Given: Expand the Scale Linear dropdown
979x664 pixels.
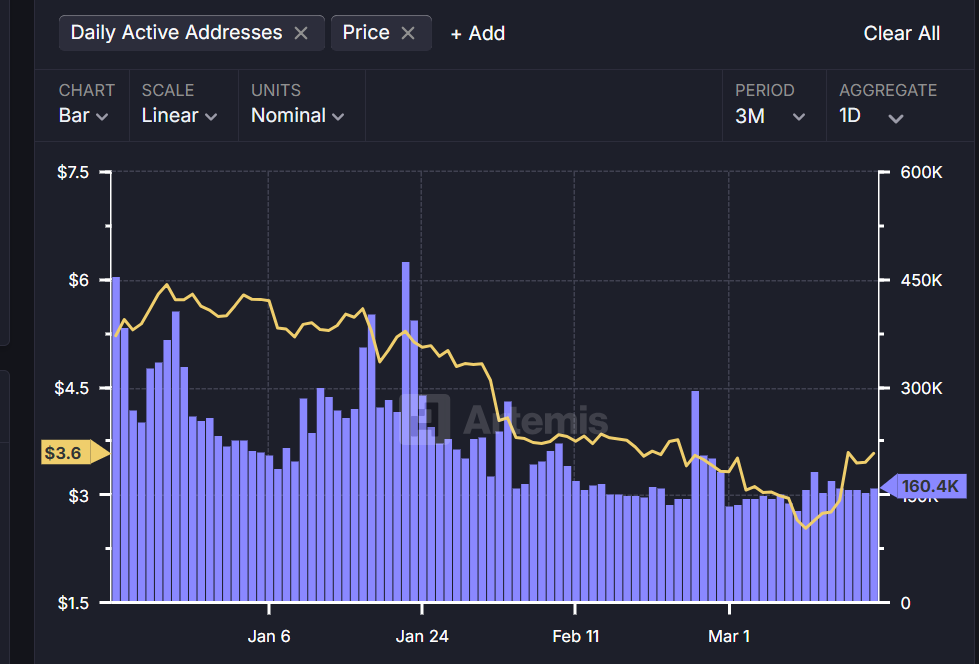Looking at the screenshot, I should [180, 116].
